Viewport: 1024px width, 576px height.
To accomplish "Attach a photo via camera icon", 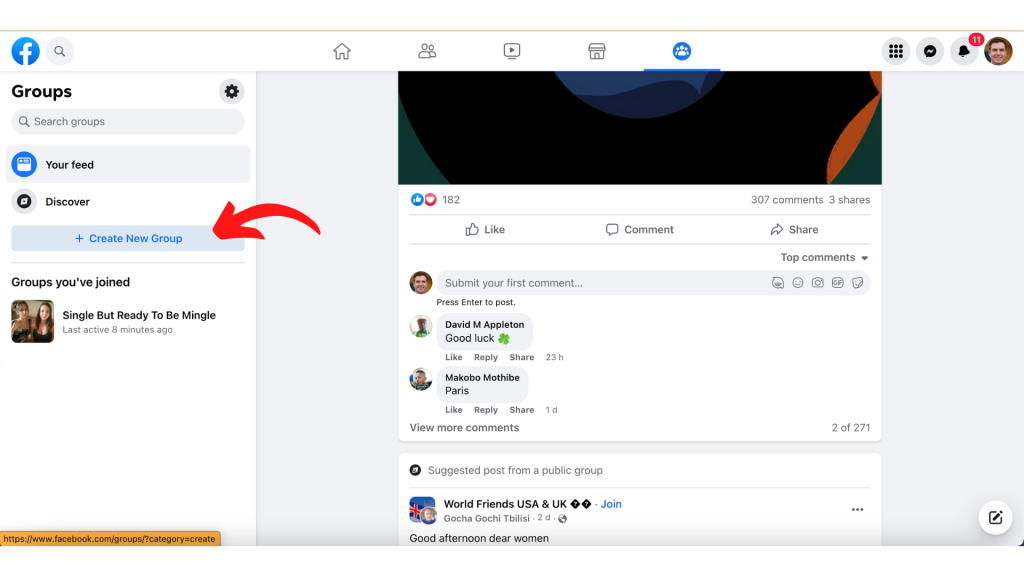I will [x=818, y=283].
